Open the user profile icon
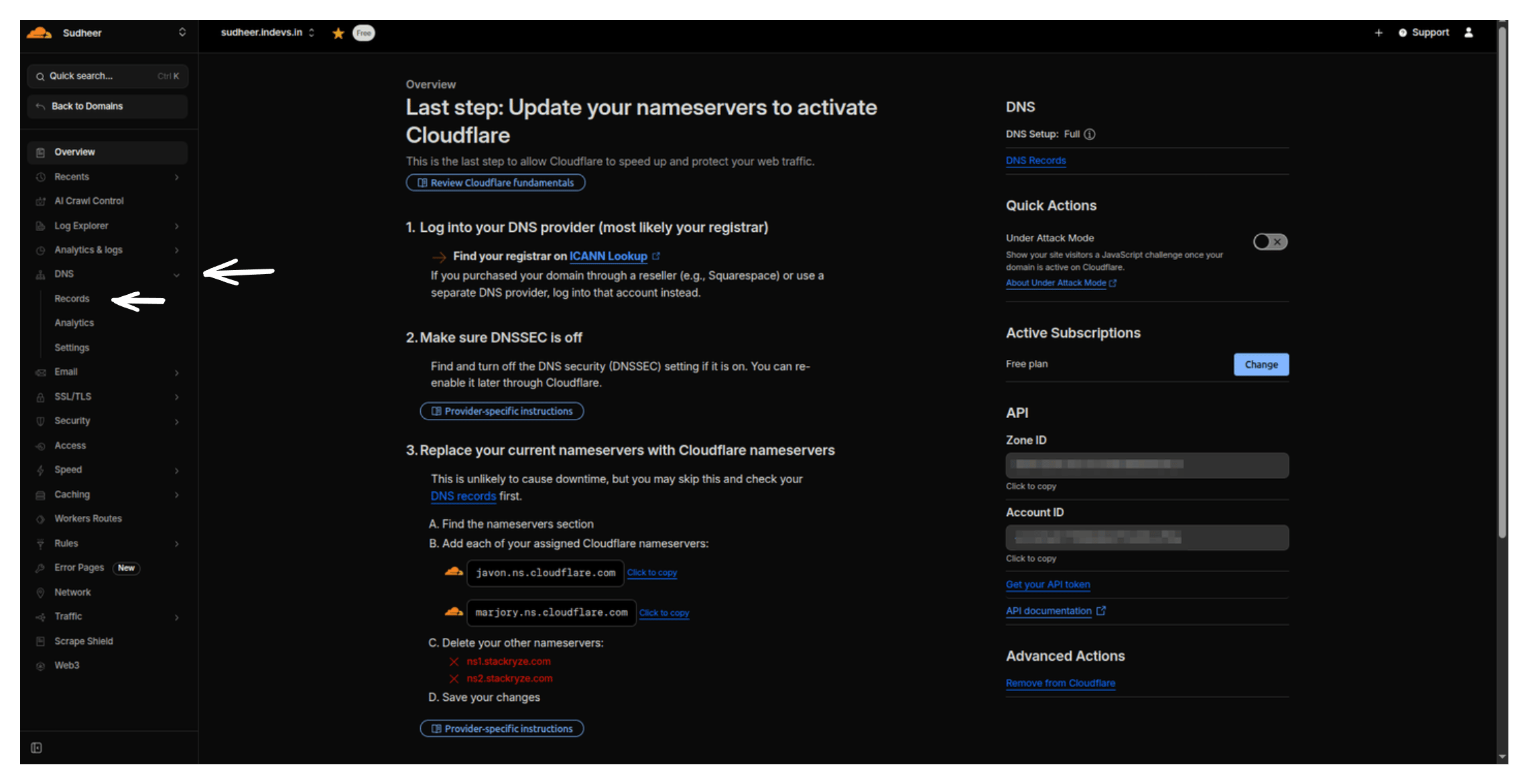Screen dimensions: 1528x784 [1468, 33]
